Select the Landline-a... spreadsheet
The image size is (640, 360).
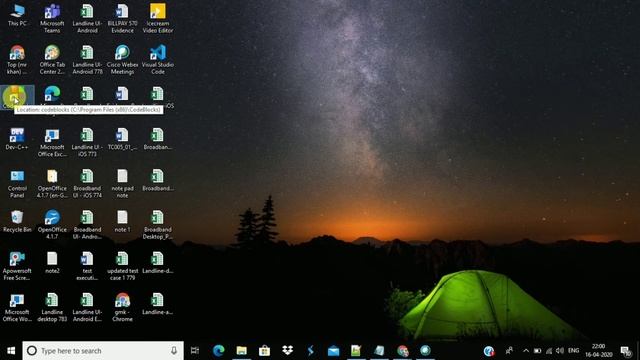(x=158, y=304)
